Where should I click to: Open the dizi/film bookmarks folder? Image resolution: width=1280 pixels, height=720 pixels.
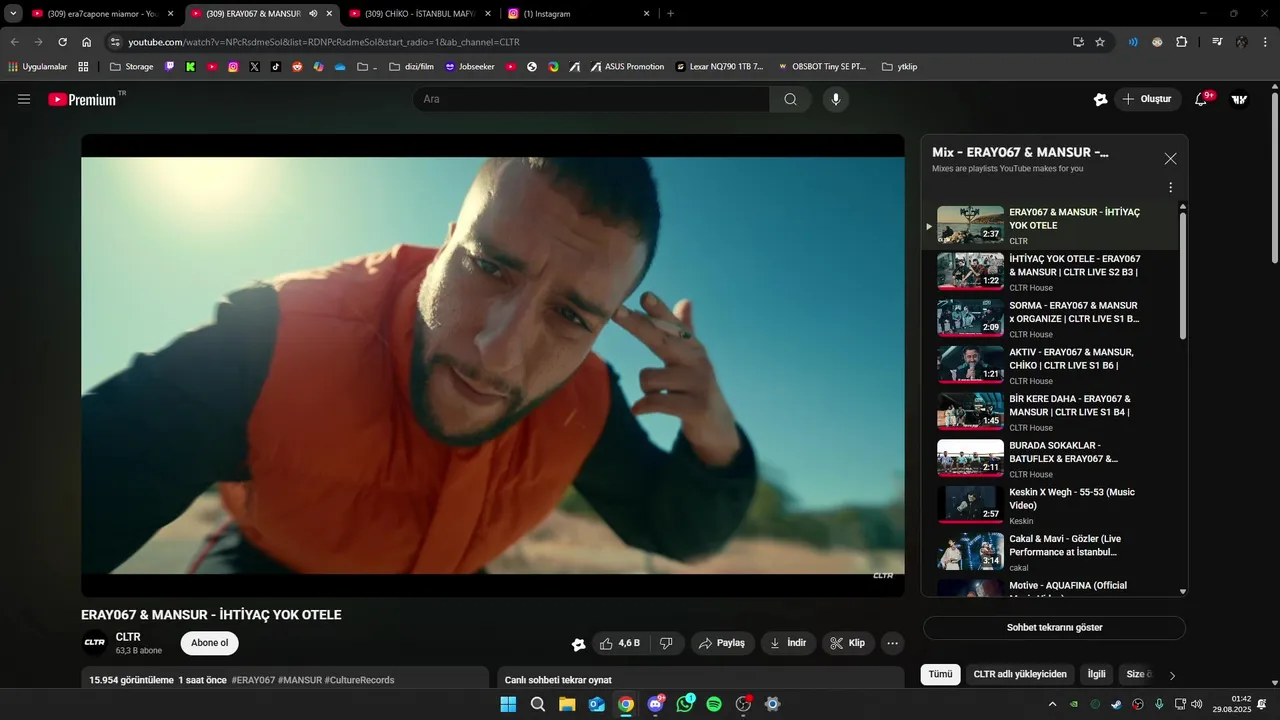tap(411, 67)
